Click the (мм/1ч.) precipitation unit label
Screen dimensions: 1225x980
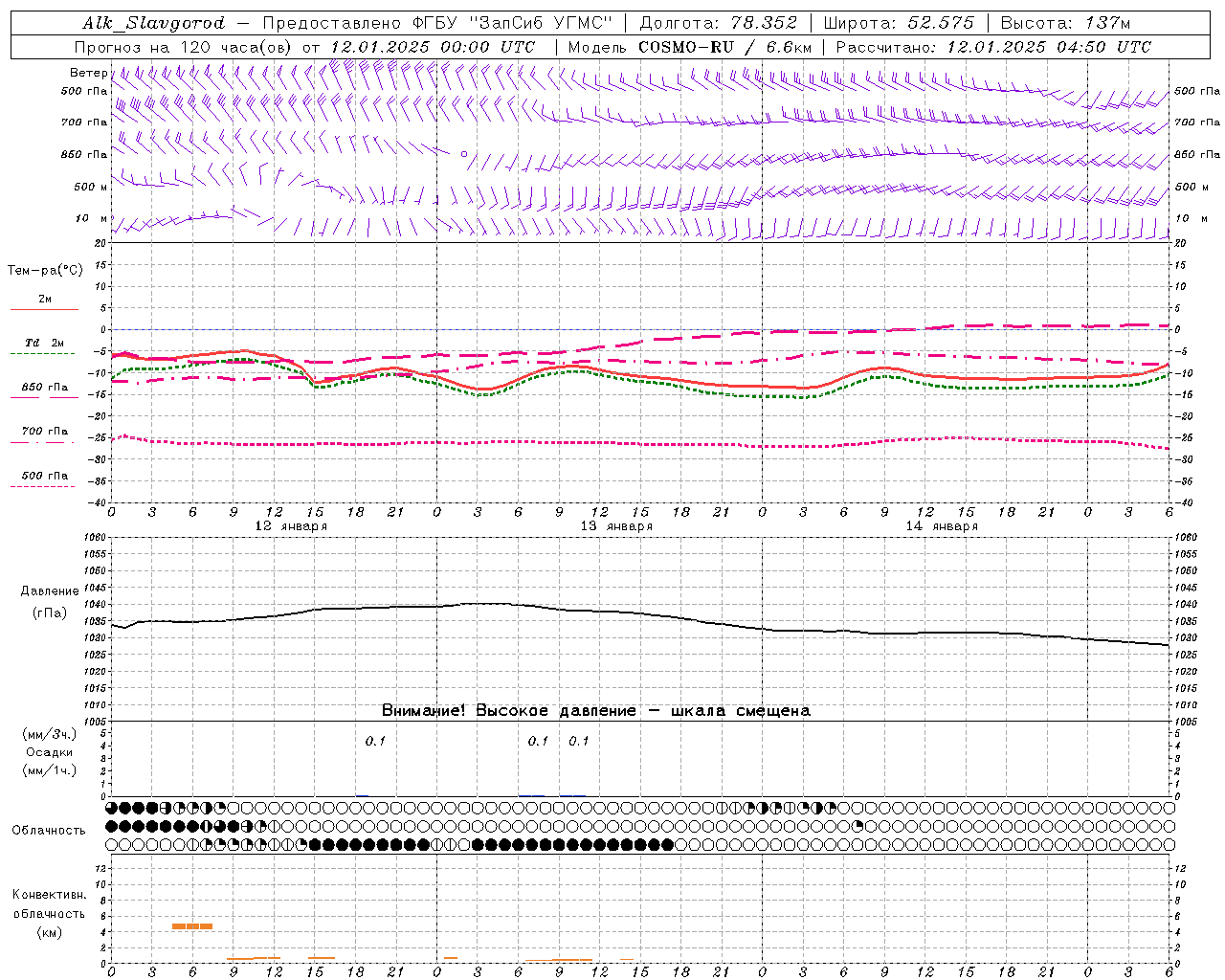(x=50, y=770)
